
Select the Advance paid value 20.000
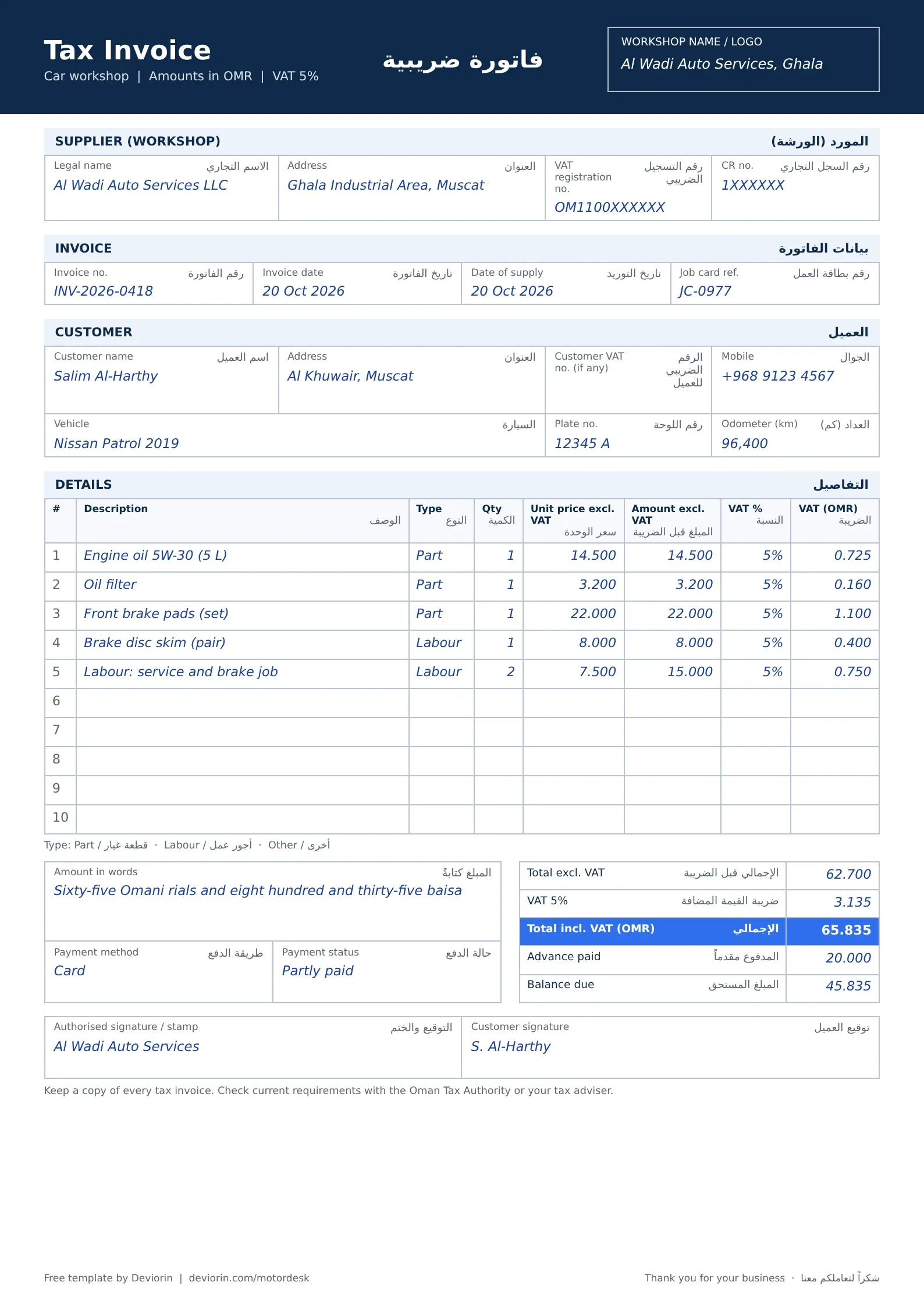click(x=848, y=958)
